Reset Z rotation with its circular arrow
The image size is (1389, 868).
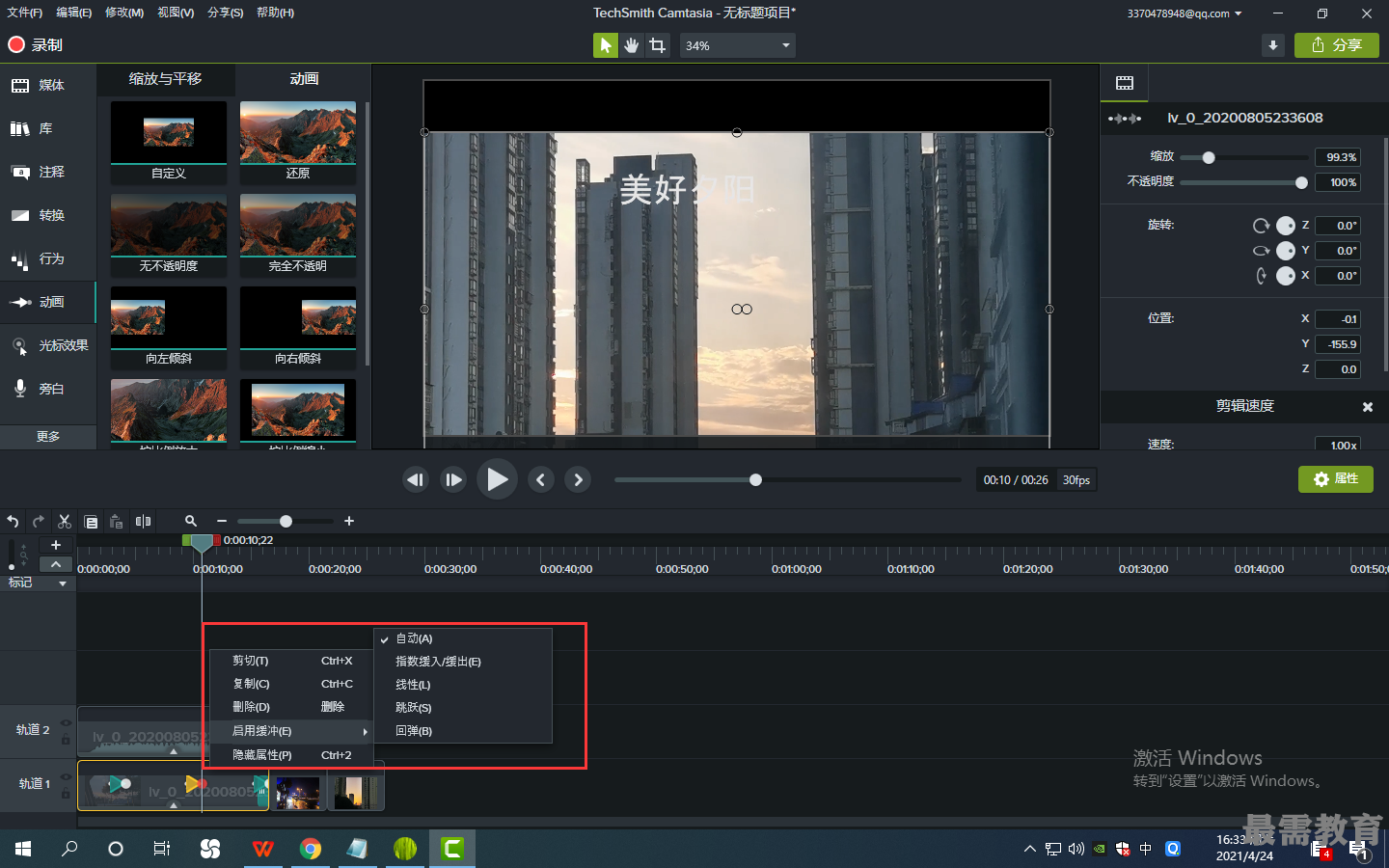(1261, 226)
